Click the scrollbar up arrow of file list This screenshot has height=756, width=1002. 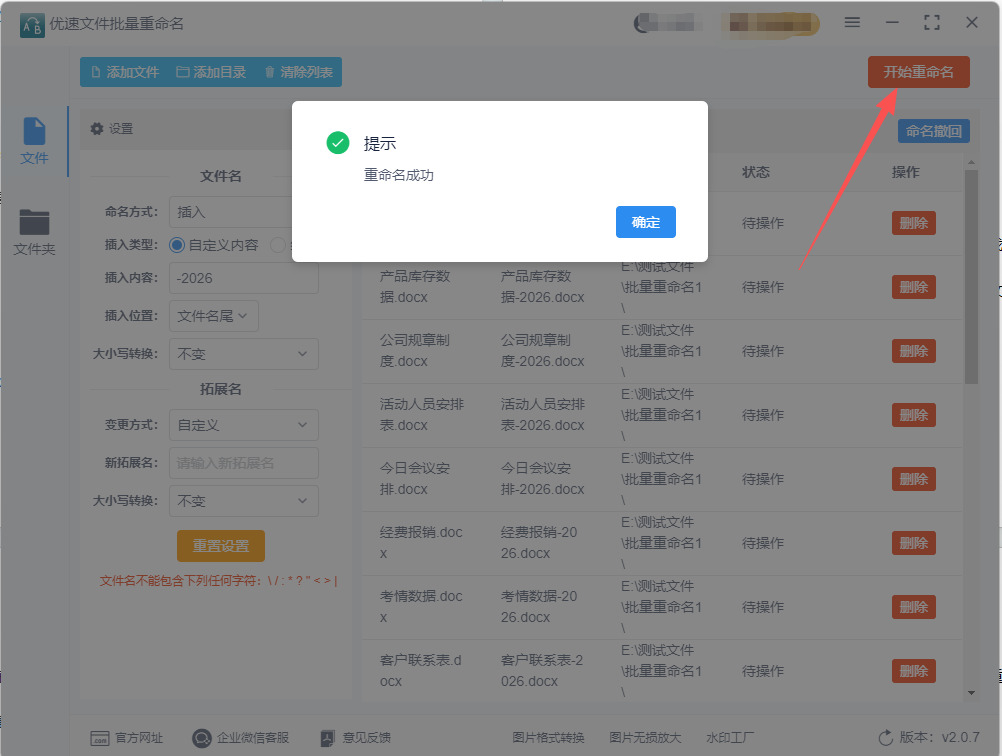point(971,162)
